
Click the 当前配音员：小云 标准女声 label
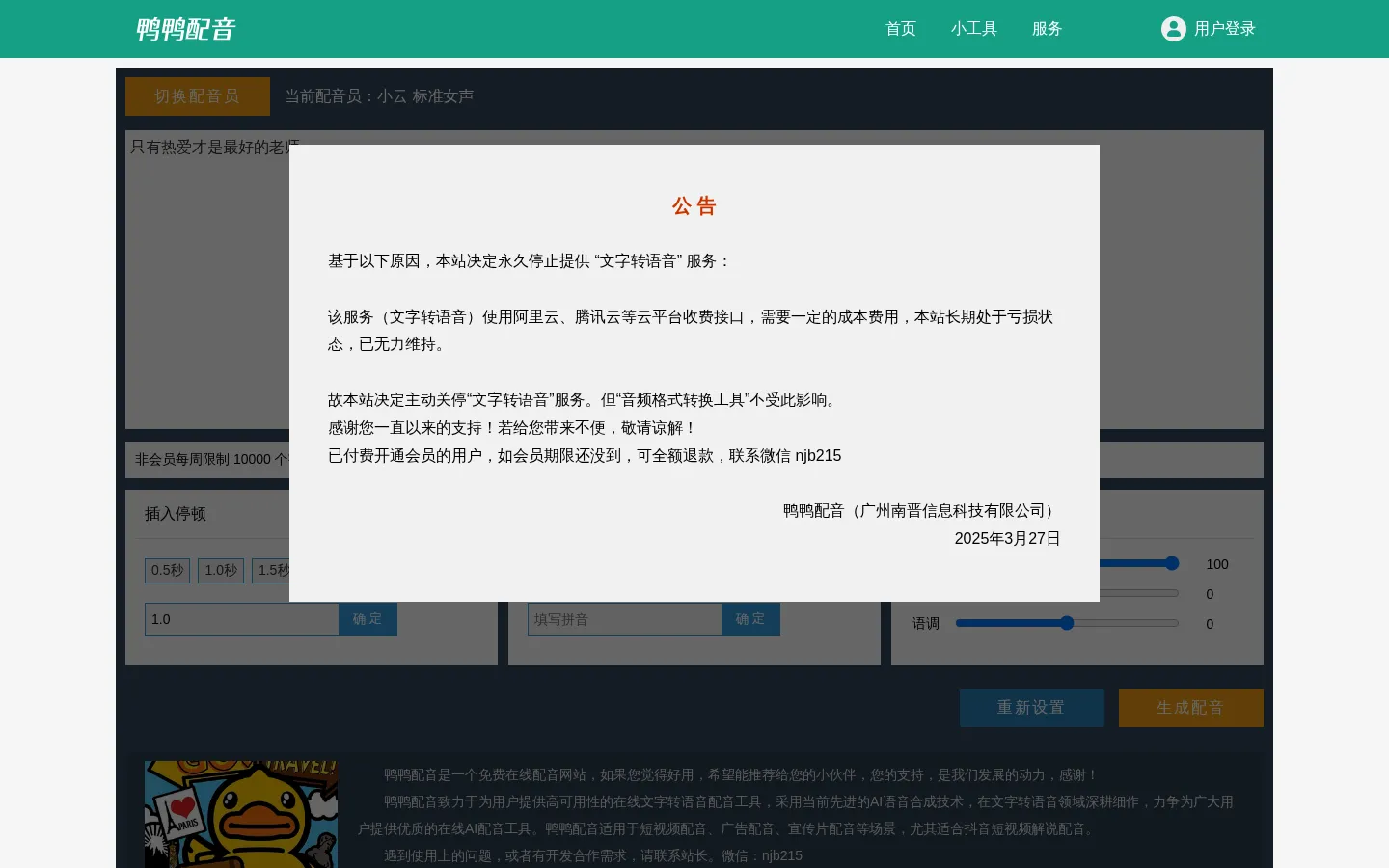pos(379,96)
